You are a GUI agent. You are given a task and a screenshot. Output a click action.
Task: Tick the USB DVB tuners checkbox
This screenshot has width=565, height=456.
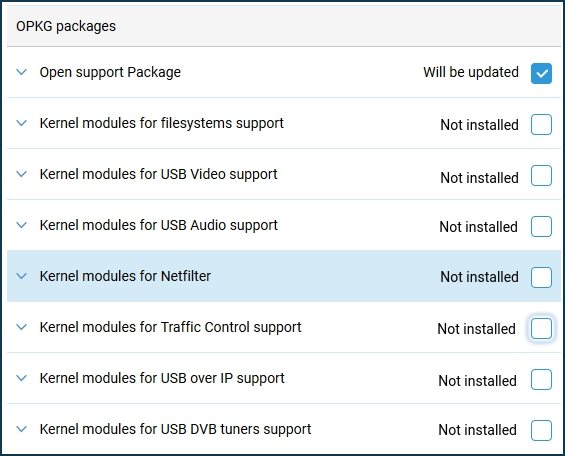(x=541, y=430)
